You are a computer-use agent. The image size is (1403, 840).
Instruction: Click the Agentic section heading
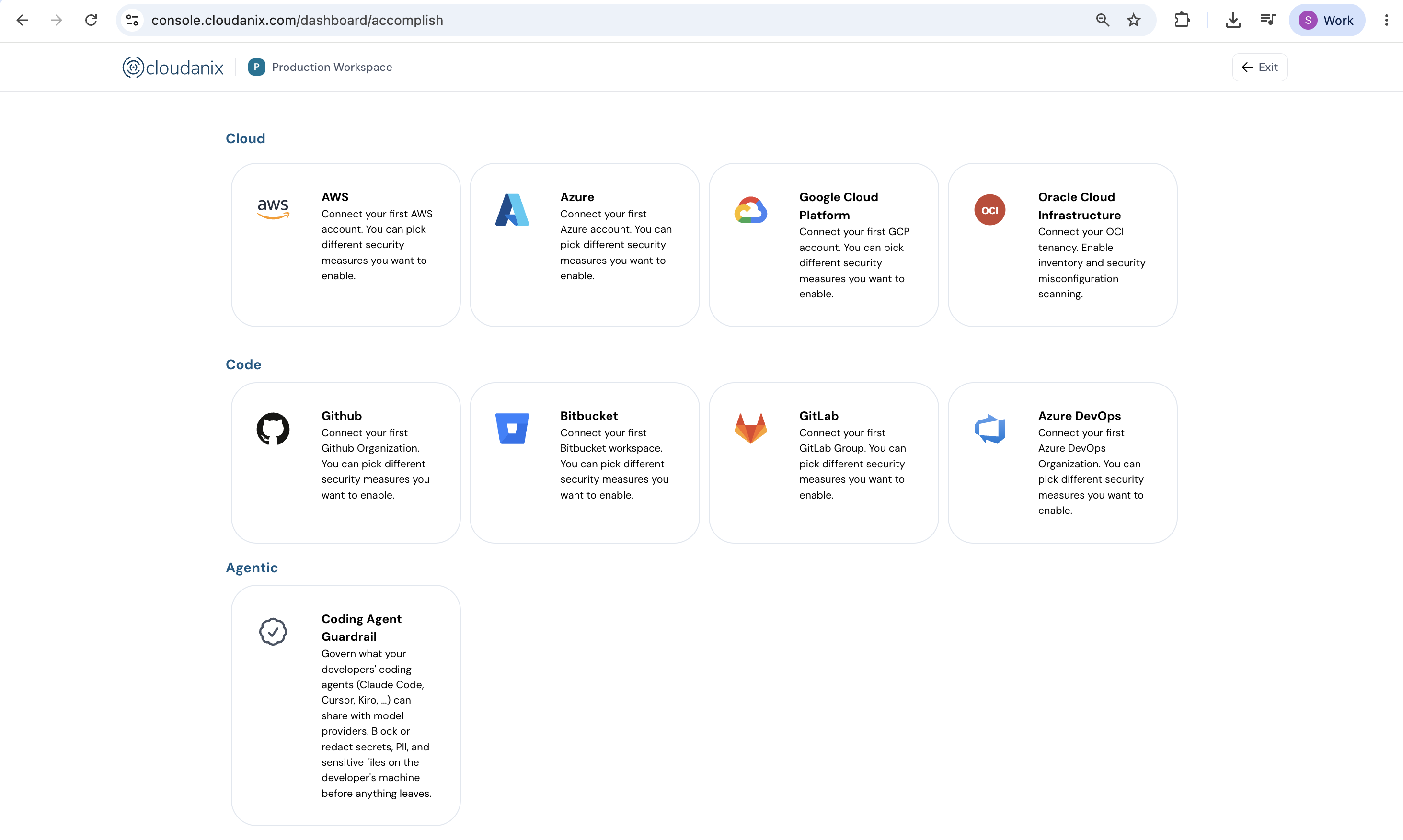click(x=252, y=568)
